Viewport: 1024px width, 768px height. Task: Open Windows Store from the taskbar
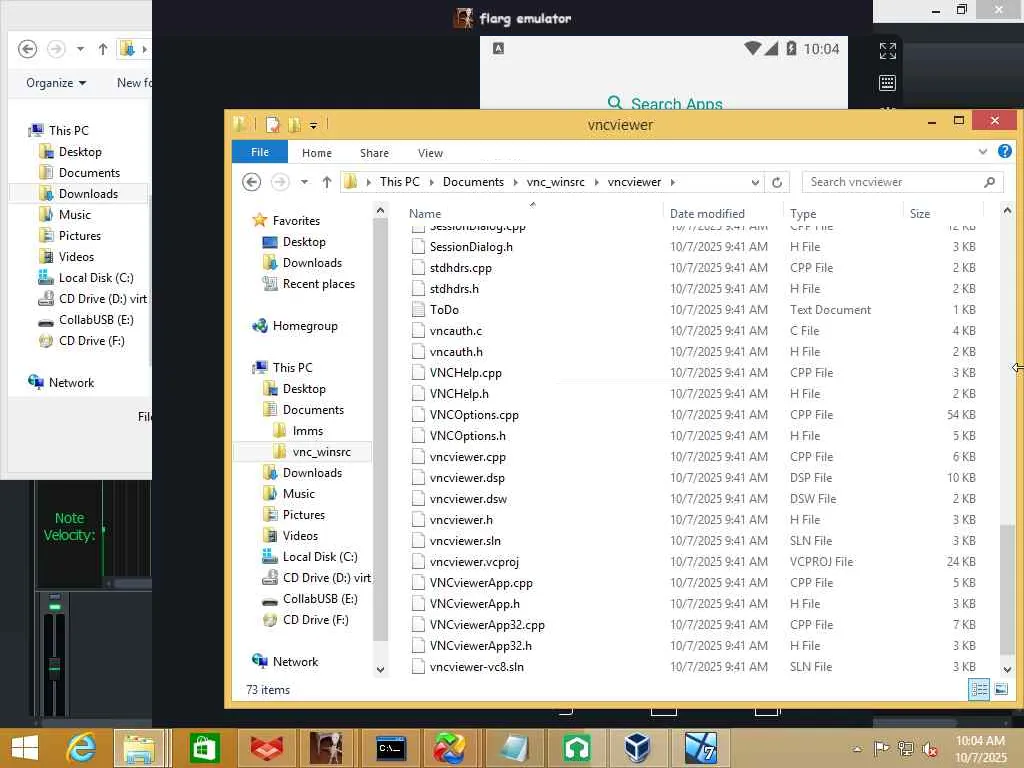[204, 748]
